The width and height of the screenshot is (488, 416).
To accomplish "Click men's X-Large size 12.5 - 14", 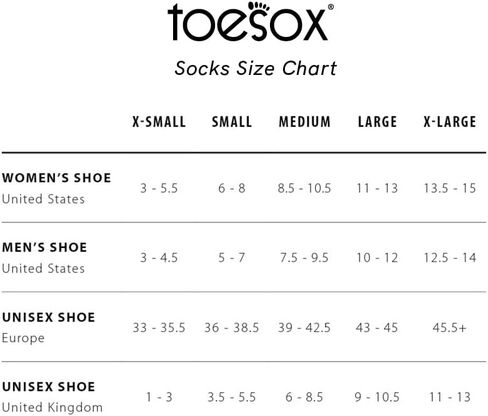I will click(x=450, y=258).
